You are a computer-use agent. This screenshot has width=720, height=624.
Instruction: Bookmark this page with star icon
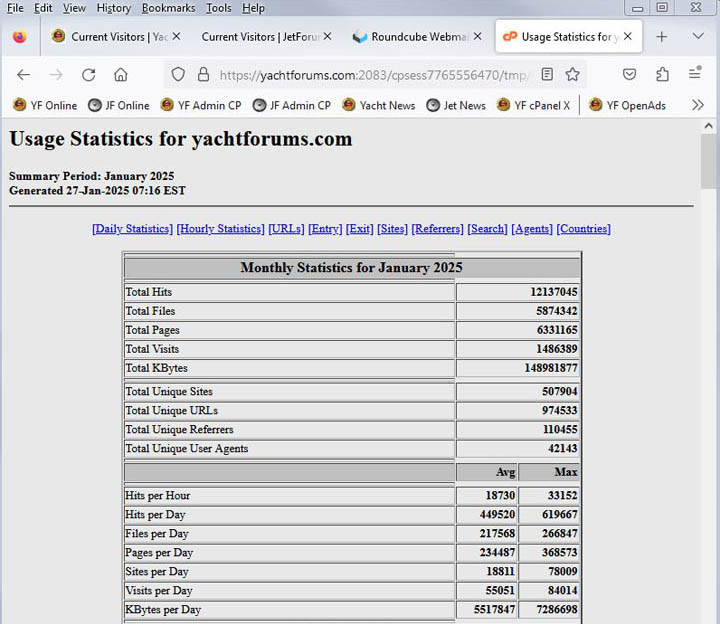[x=572, y=74]
